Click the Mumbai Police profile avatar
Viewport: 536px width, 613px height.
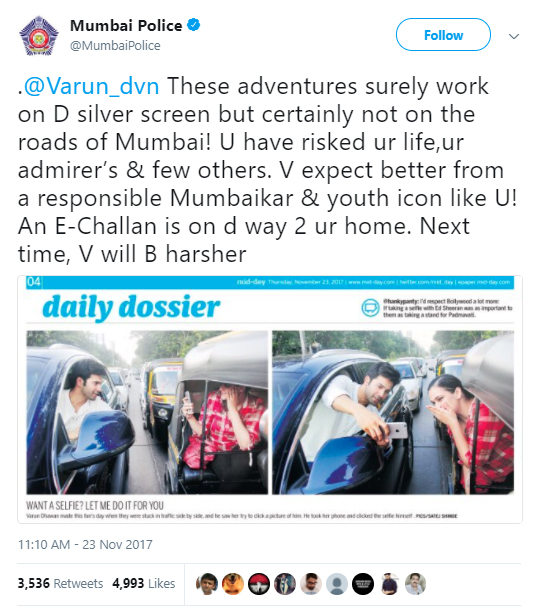39,36
